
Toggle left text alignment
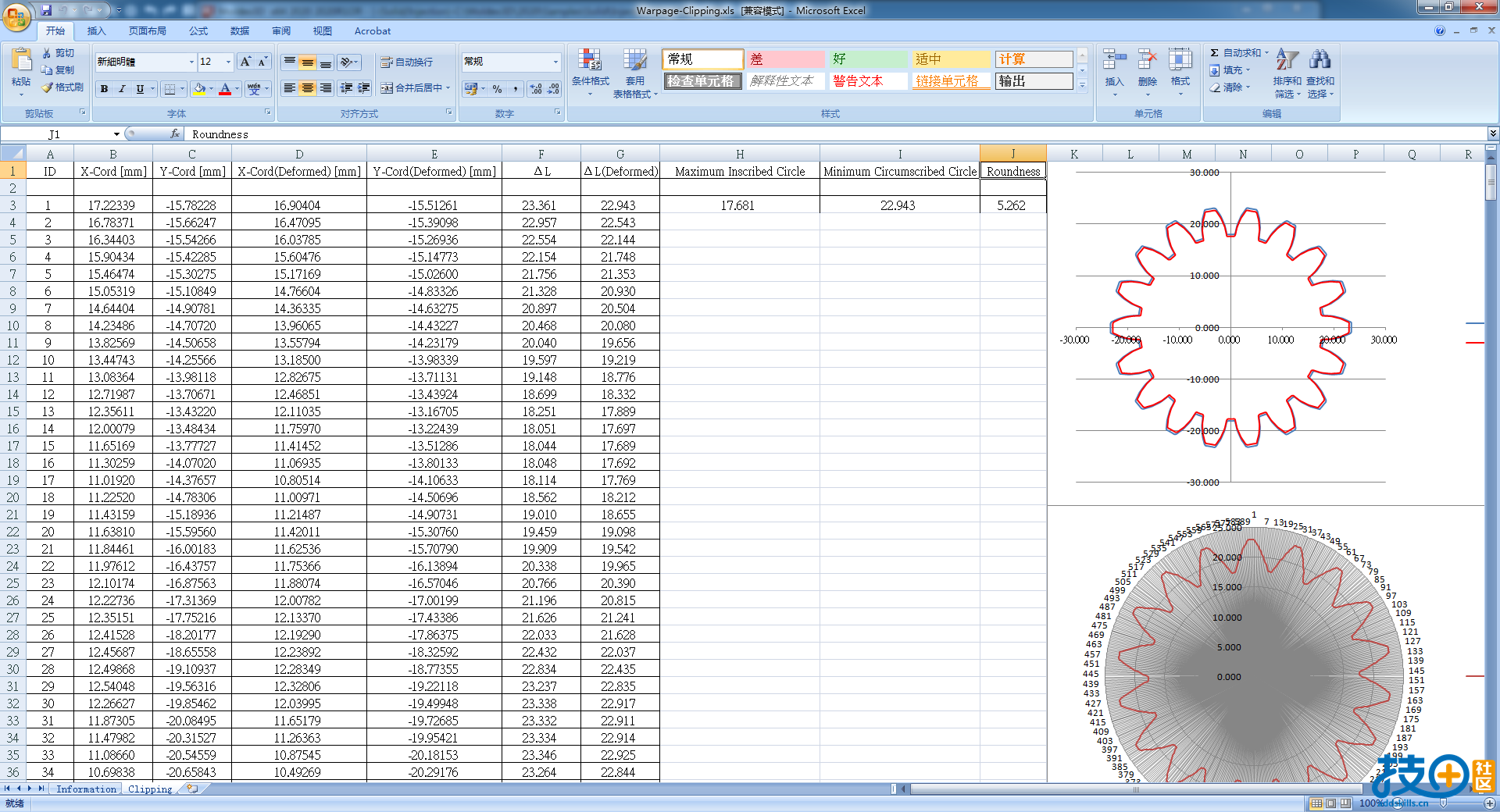(290, 88)
